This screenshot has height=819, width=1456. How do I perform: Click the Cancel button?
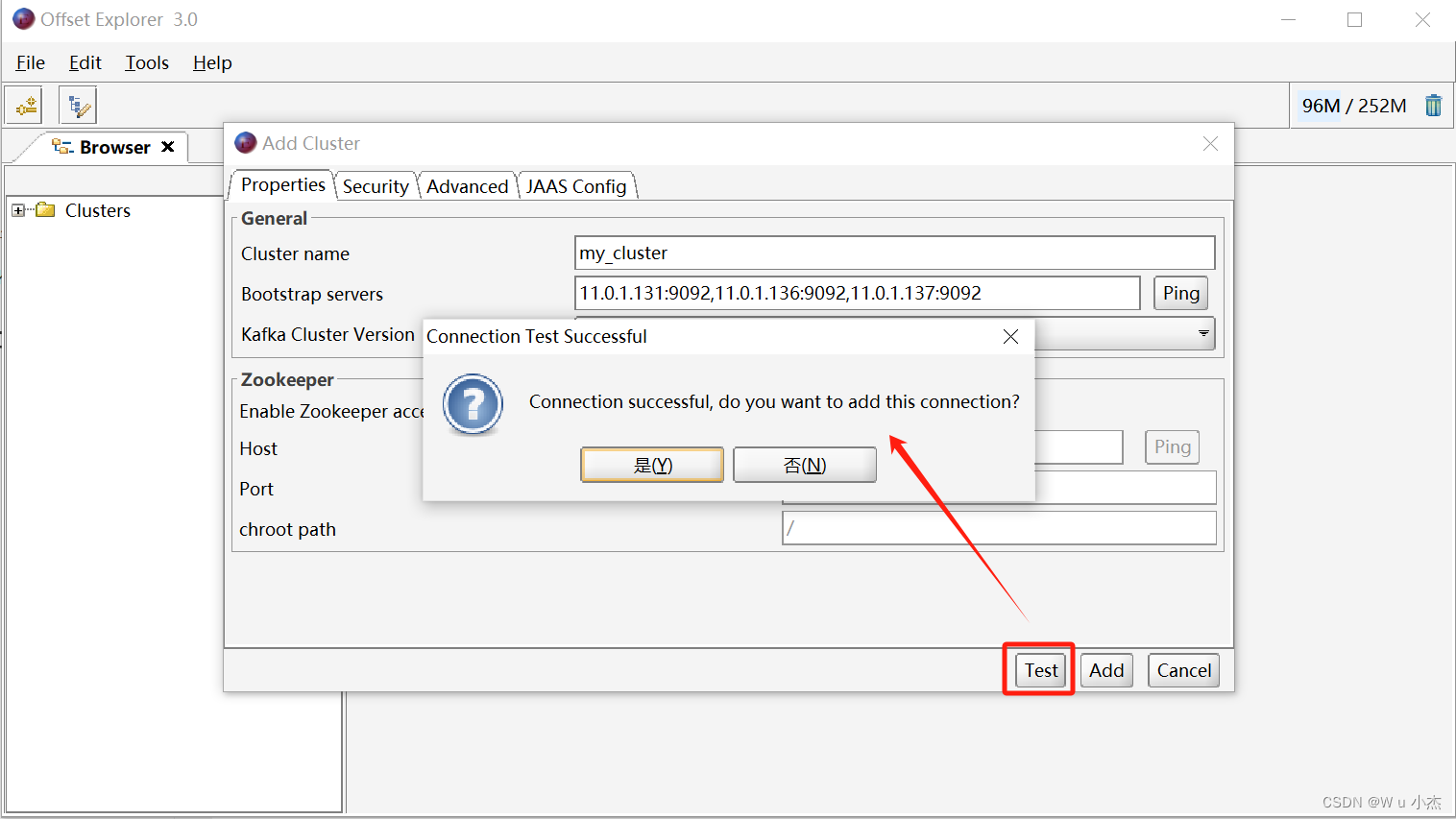1184,670
